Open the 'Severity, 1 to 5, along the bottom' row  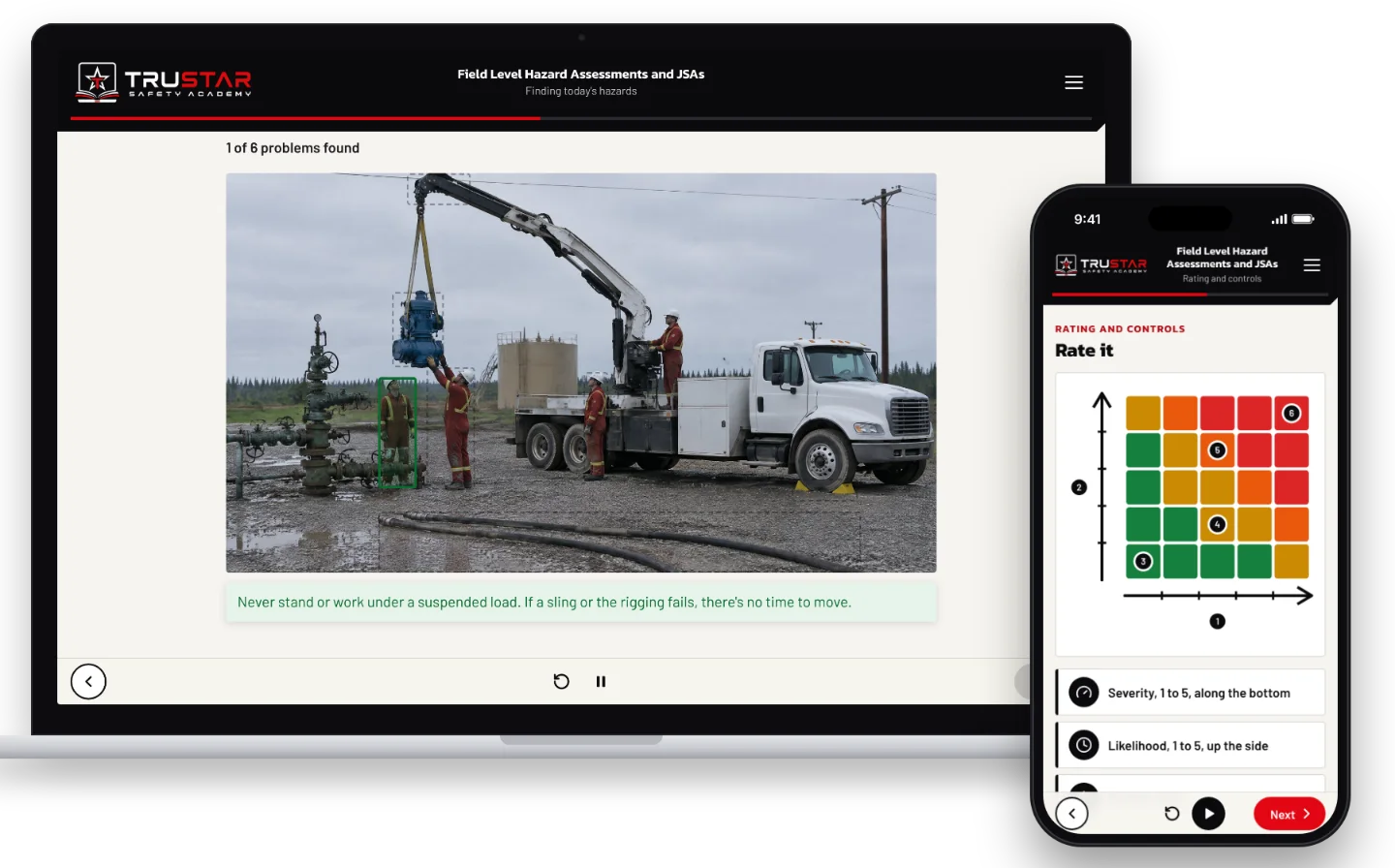(x=1191, y=693)
